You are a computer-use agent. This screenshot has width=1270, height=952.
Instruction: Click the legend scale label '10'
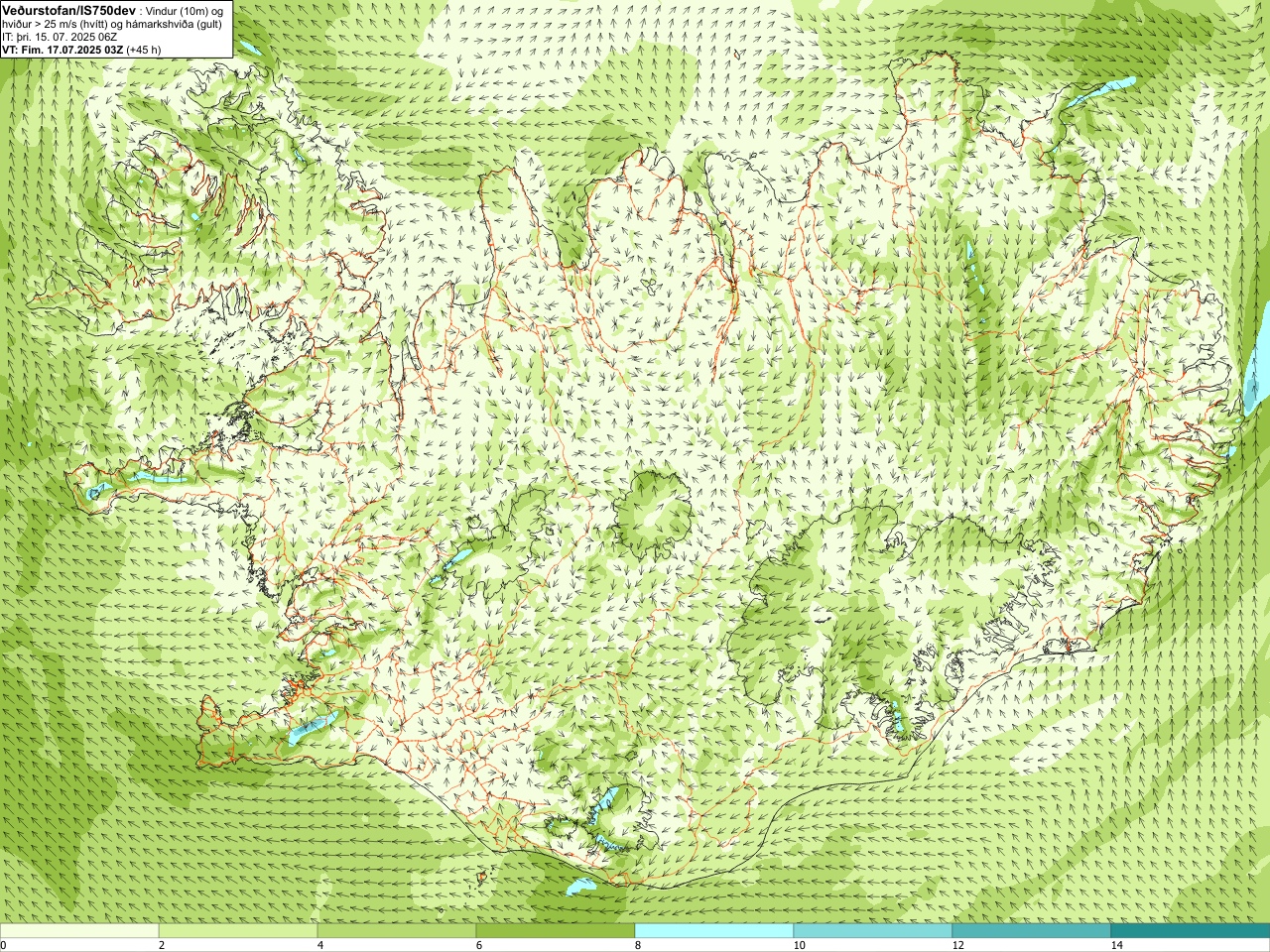[799, 945]
